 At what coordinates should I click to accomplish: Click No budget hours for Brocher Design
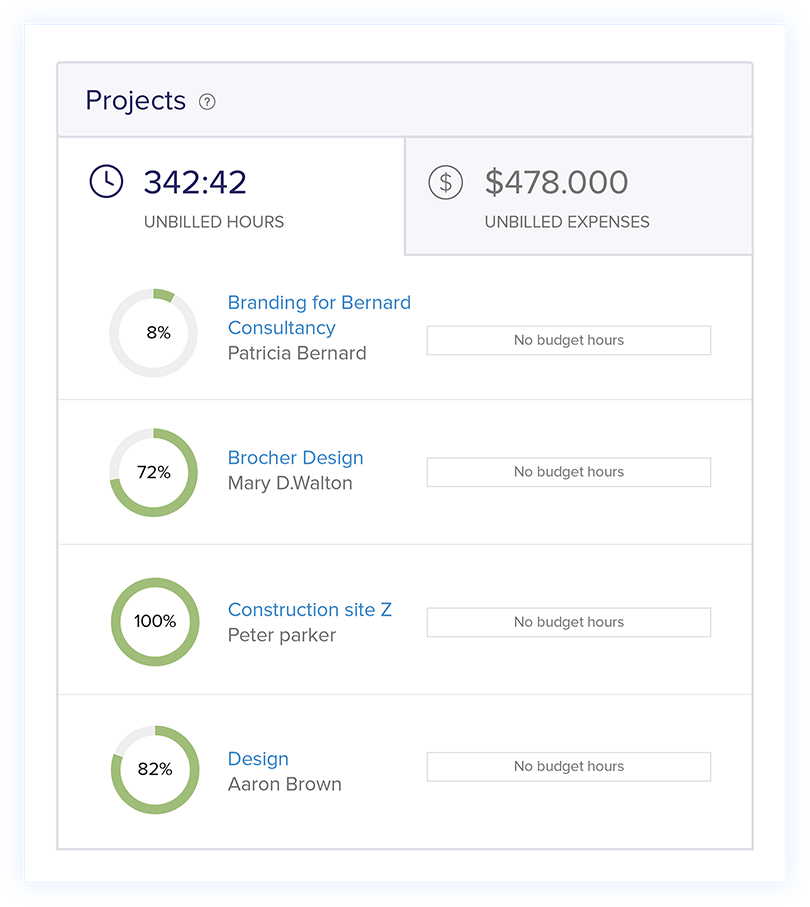pos(568,471)
